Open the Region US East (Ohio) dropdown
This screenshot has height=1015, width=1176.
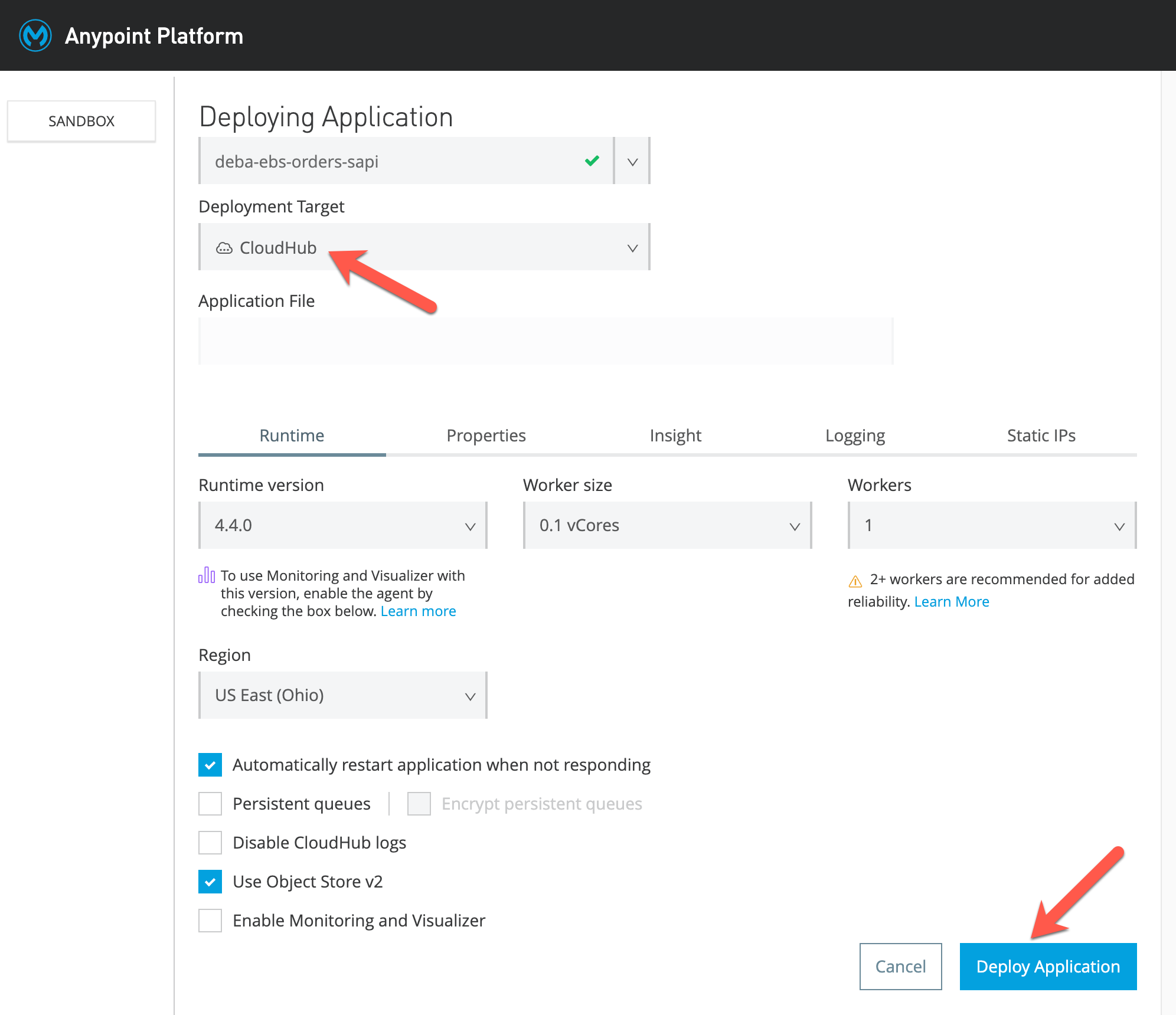(x=343, y=695)
